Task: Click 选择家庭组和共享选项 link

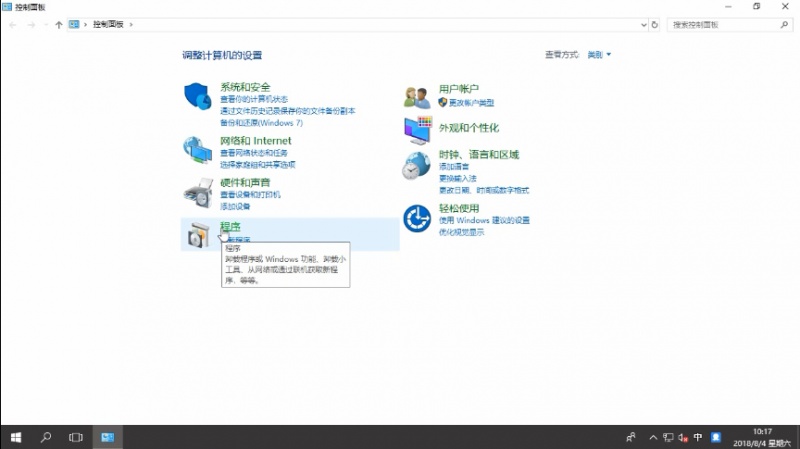Action: [x=258, y=165]
